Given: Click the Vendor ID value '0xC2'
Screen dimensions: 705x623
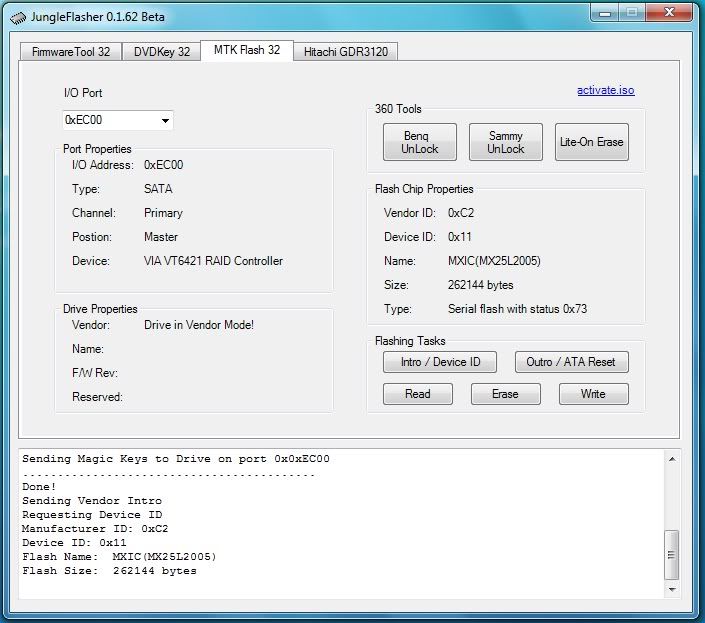Looking at the screenshot, I should coord(461,213).
